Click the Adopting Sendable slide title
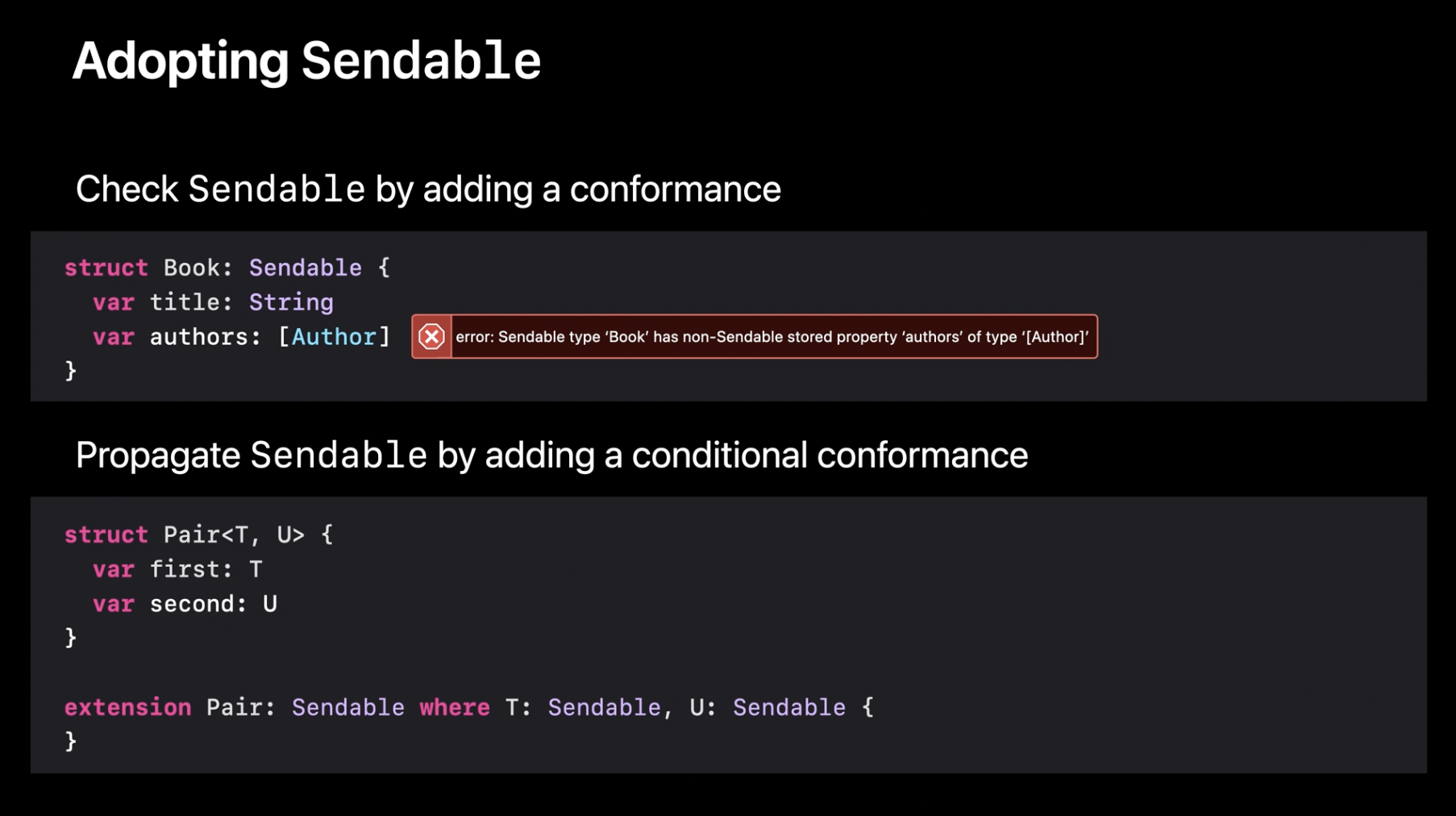Screen dimensions: 1456x816 (306, 60)
